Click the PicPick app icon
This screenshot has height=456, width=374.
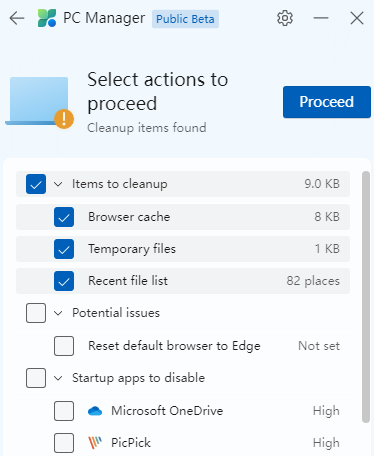pos(95,443)
